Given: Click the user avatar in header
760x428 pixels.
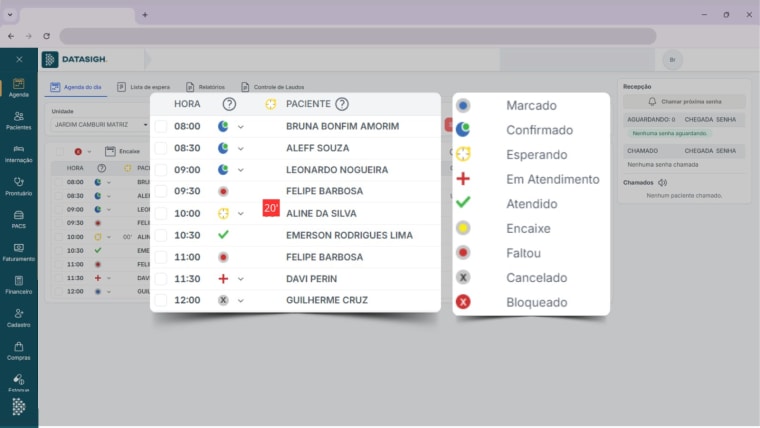Looking at the screenshot, I should click(x=672, y=60).
